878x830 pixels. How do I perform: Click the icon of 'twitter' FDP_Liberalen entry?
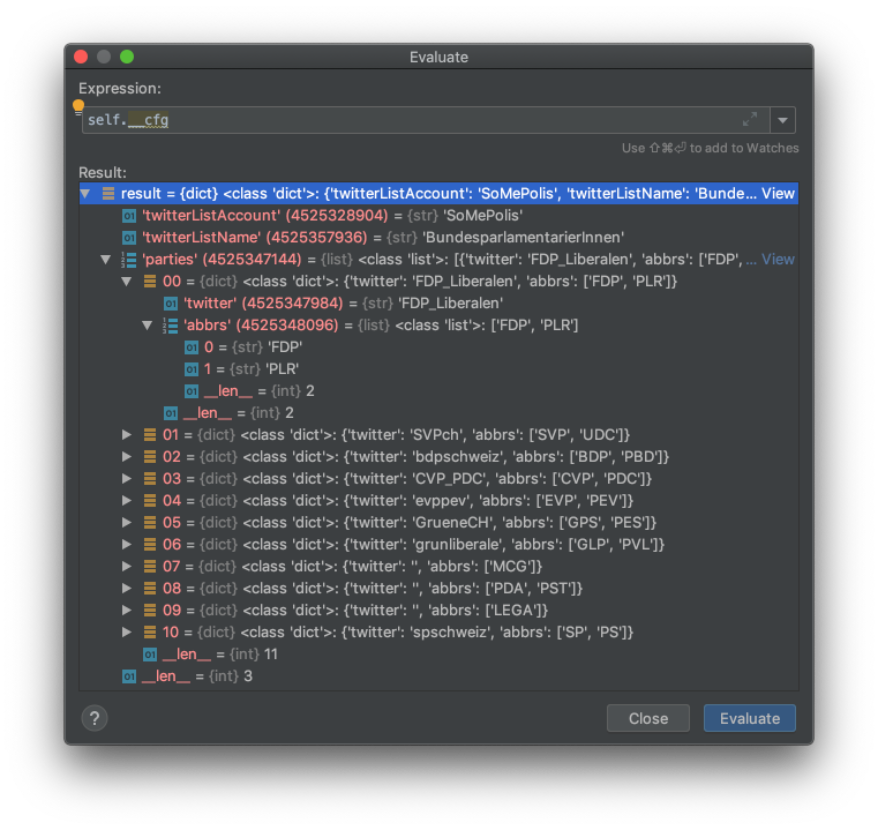coord(171,303)
